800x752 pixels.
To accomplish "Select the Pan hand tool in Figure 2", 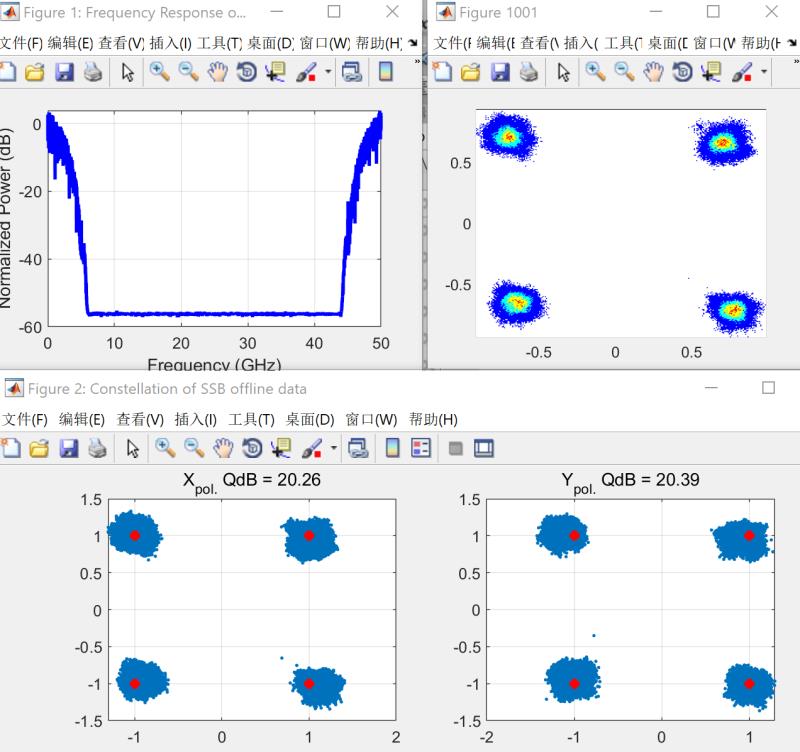I will [222, 449].
